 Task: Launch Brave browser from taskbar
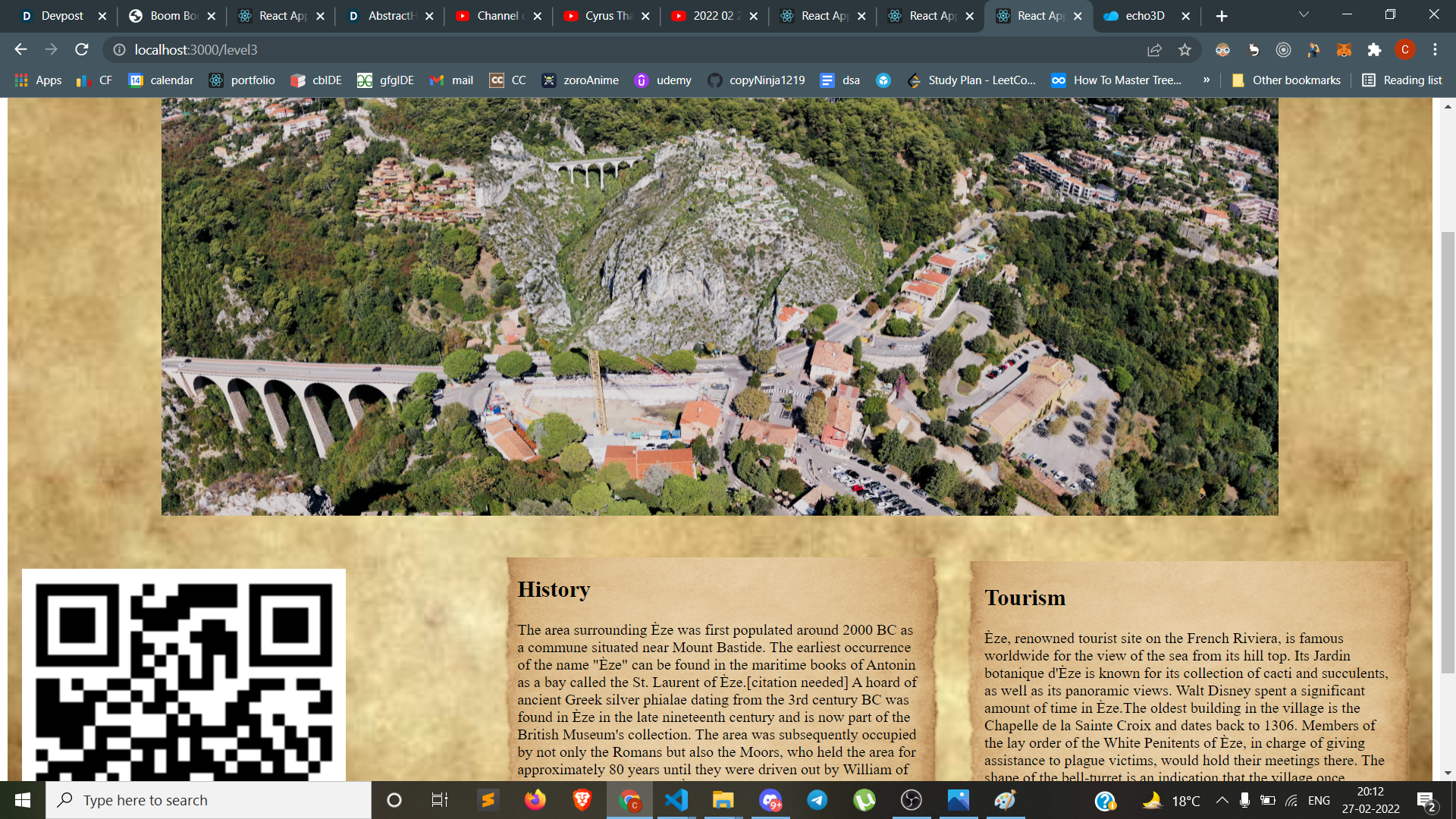pyautogui.click(x=582, y=800)
